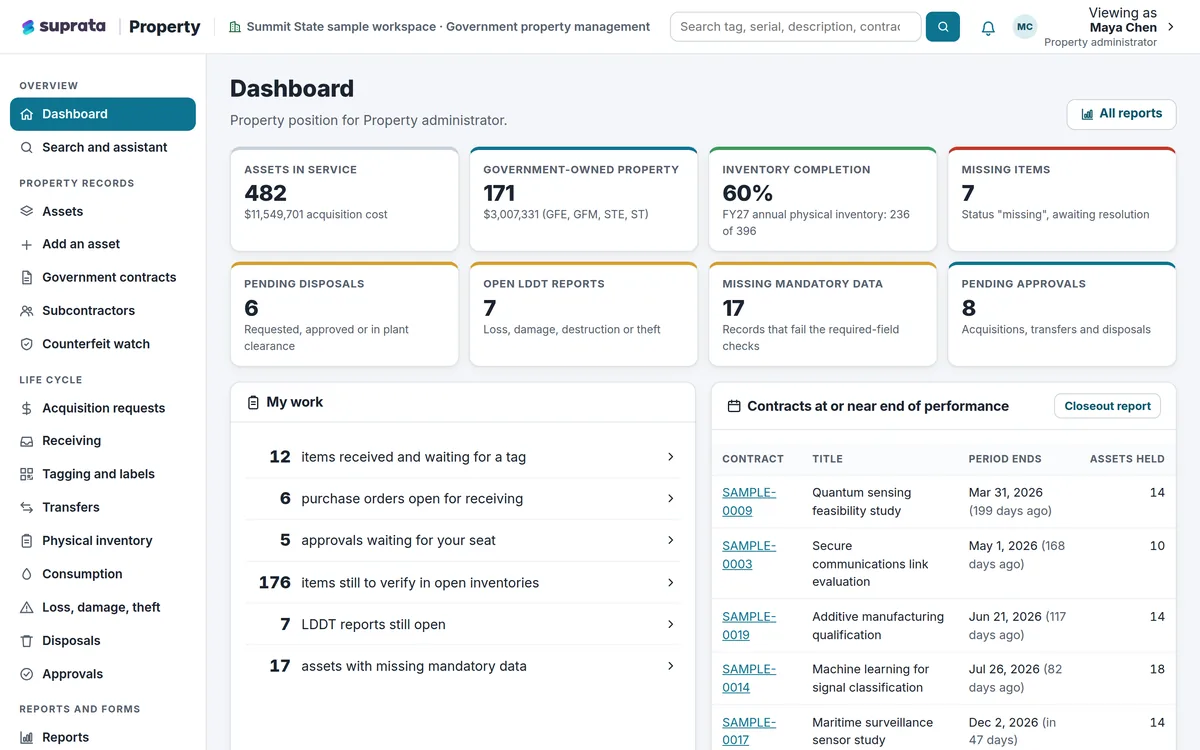
Task: Click the Suprata logo icon
Action: click(x=28, y=27)
